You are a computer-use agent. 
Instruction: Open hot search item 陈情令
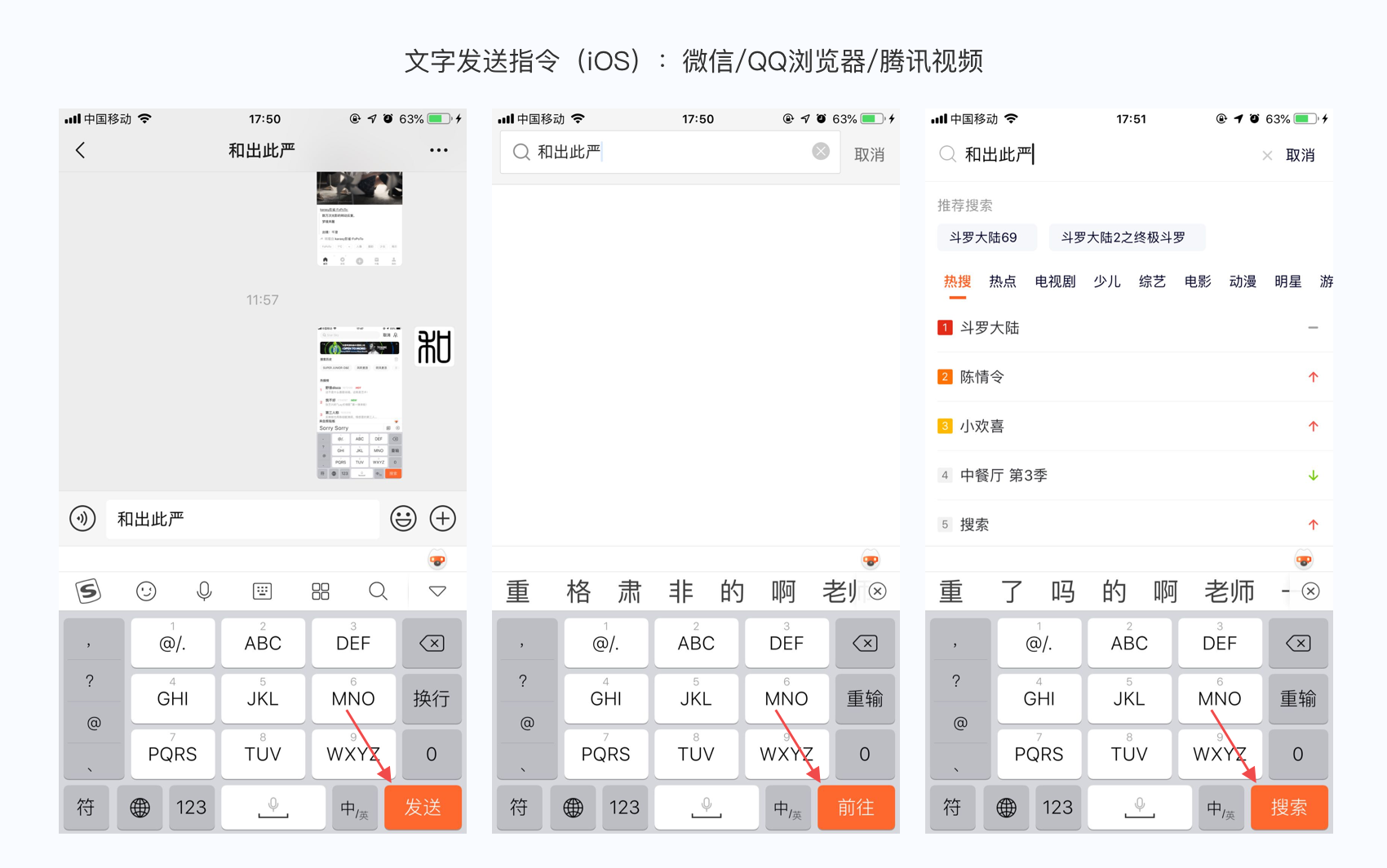pos(1129,377)
